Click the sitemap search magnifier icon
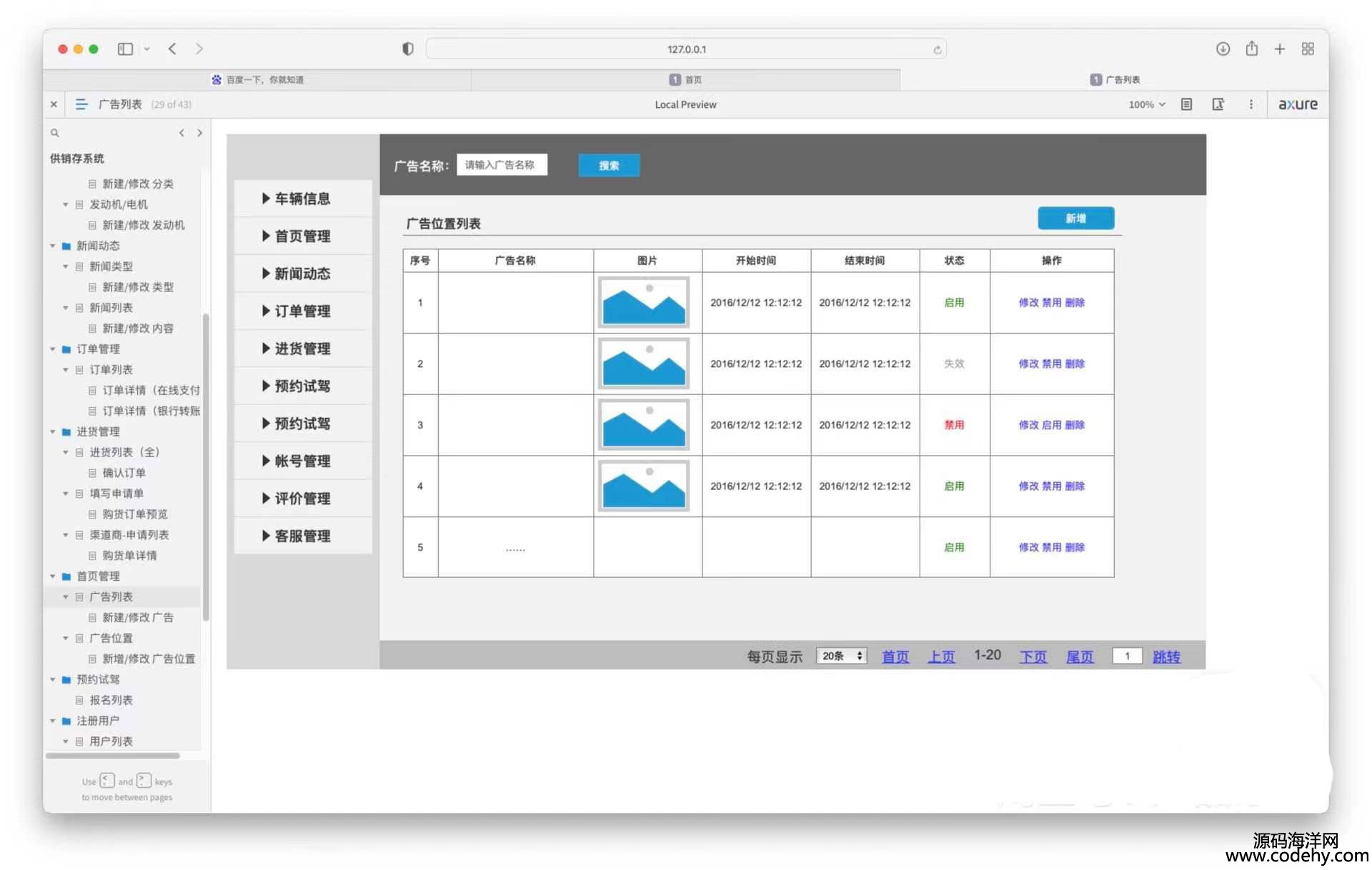This screenshot has width=1372, height=870. click(x=54, y=133)
